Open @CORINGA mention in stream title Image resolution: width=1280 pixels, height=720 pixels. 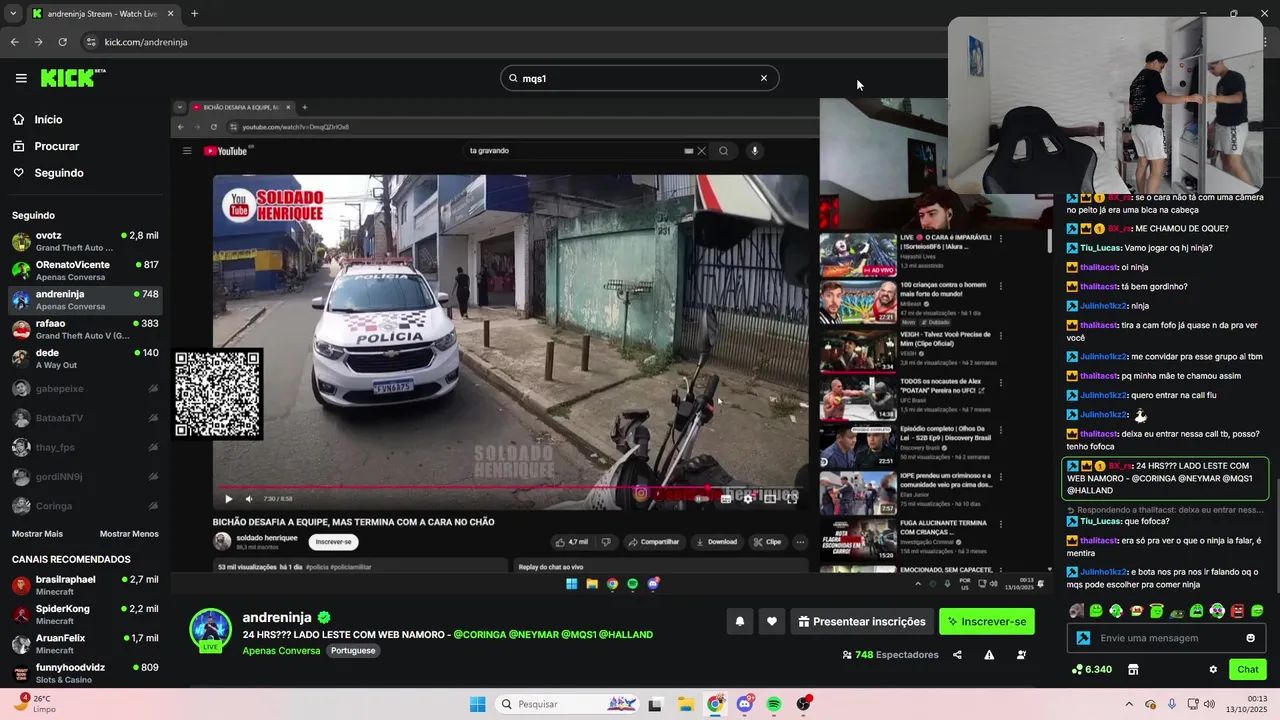478,635
